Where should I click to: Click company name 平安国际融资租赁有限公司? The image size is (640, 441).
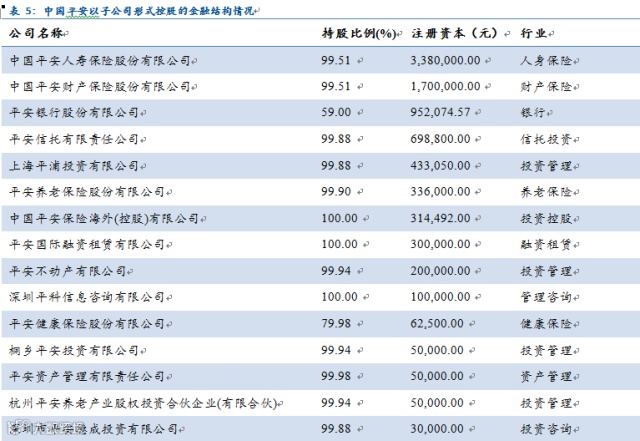[x=87, y=244]
